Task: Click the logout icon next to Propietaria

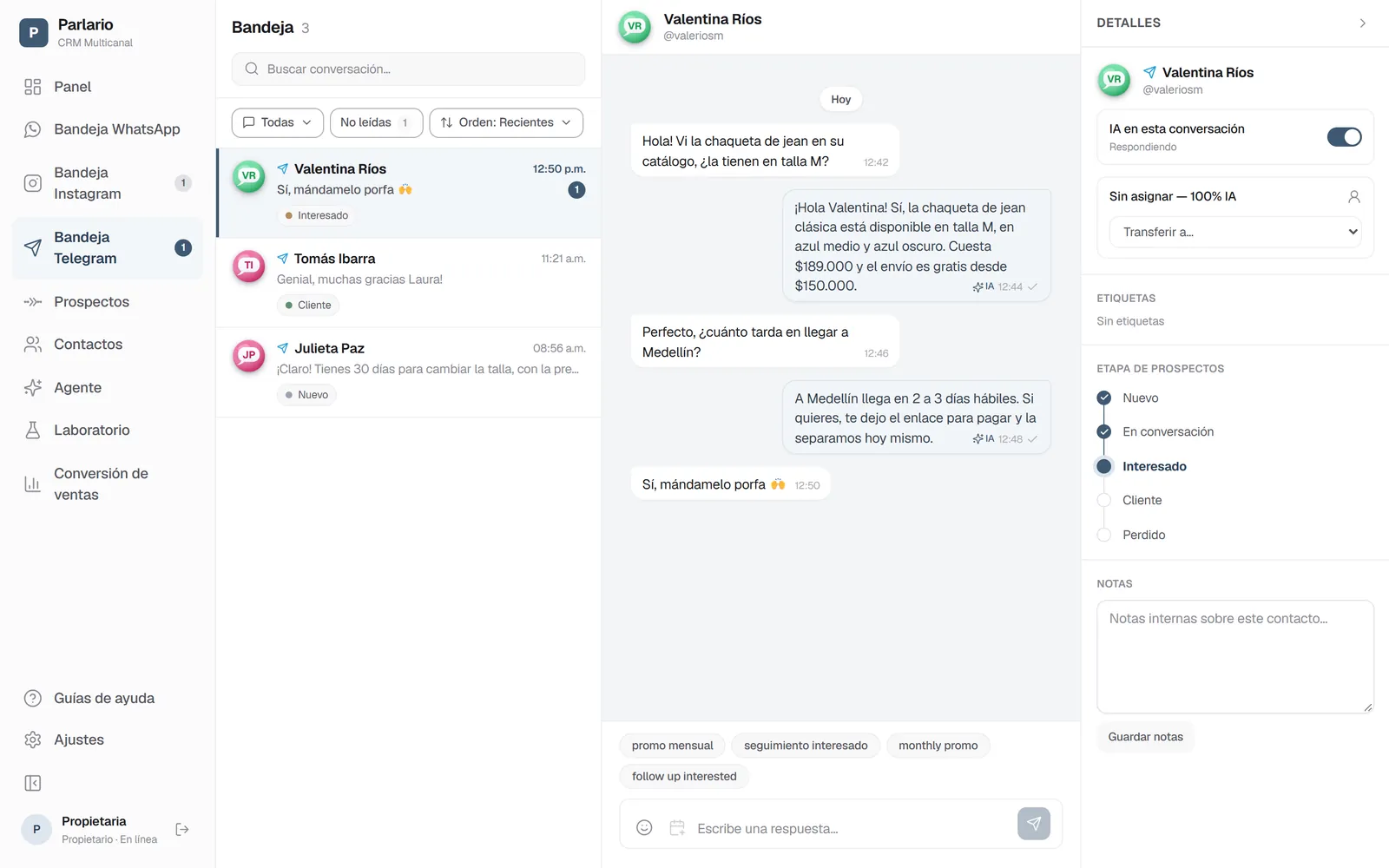Action: (182, 830)
